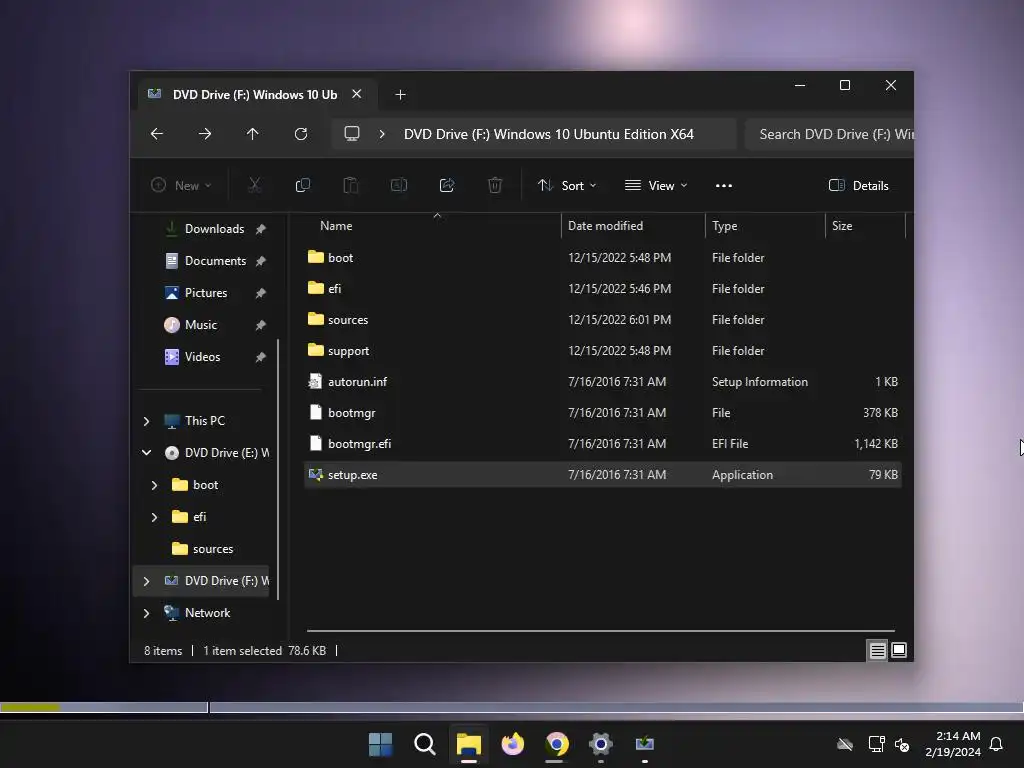The image size is (1024, 768).
Task: Click File Explorer taskbar icon
Action: [x=468, y=744]
